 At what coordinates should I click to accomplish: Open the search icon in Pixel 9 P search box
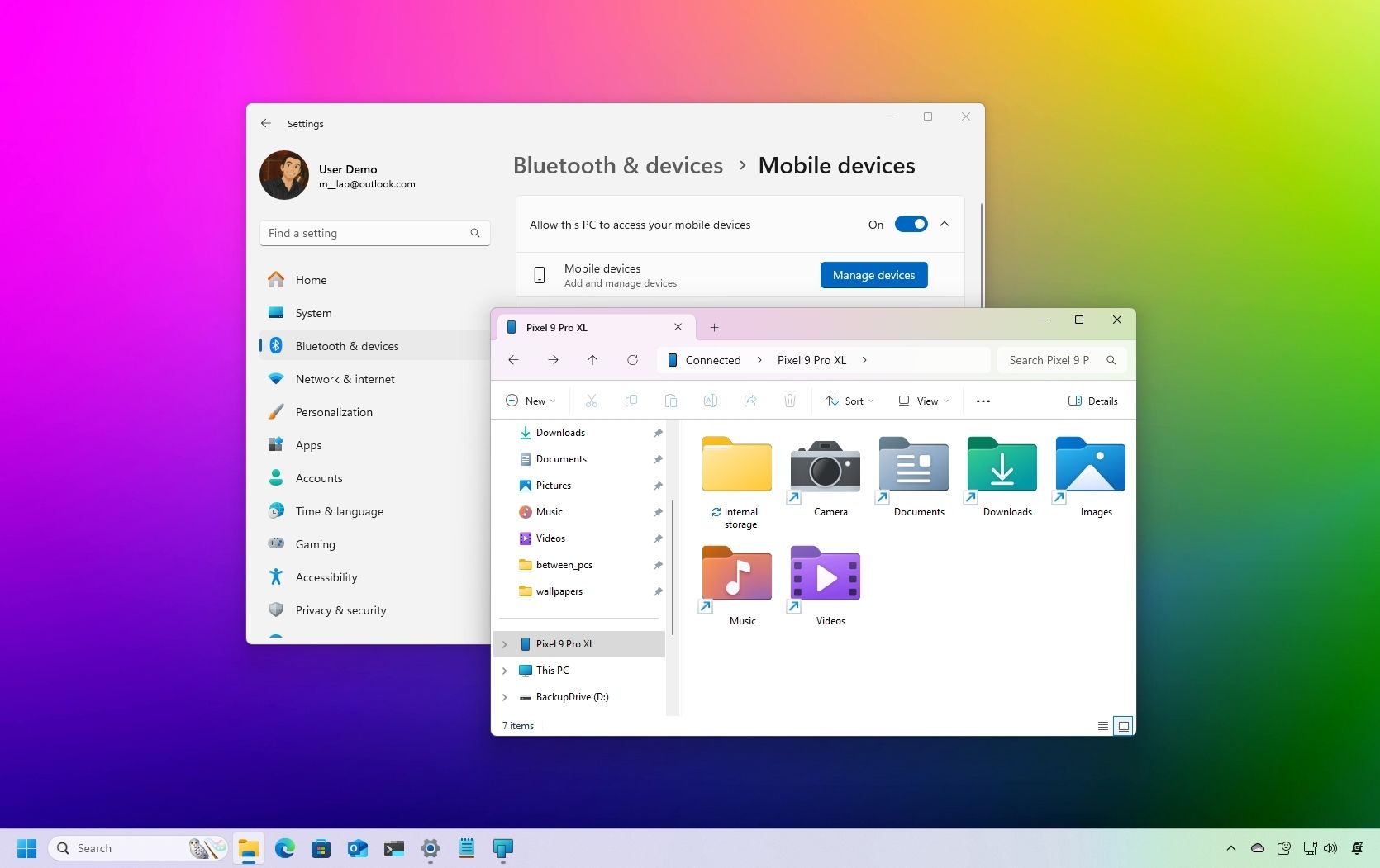pos(1111,360)
